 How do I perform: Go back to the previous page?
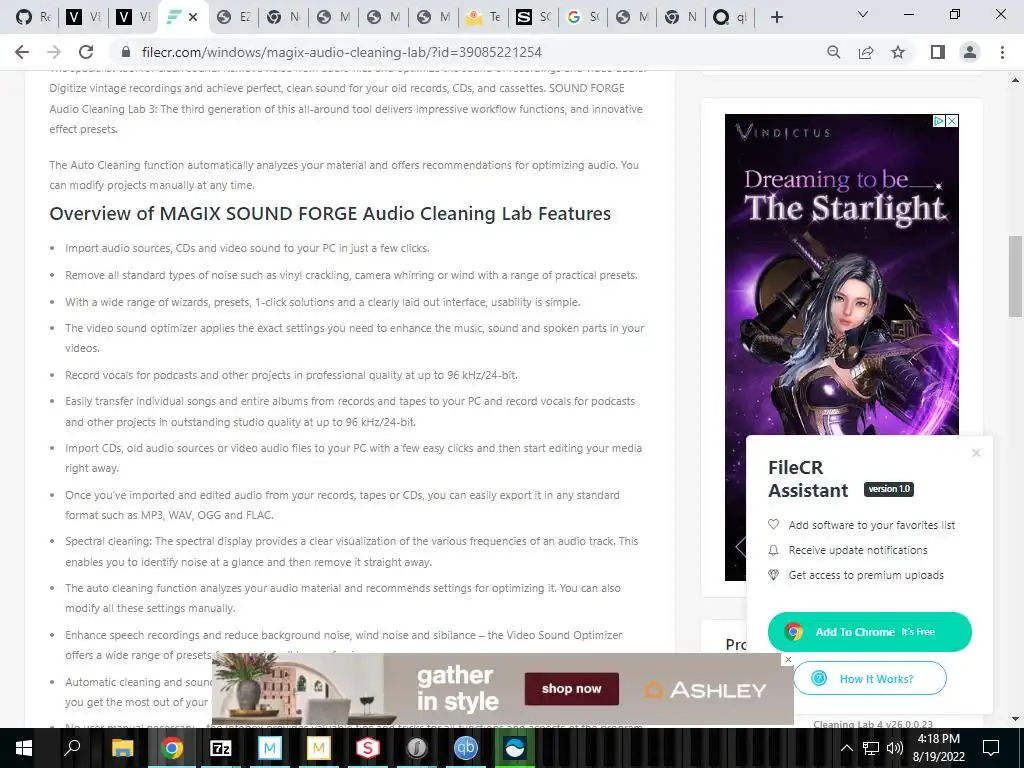(x=22, y=52)
